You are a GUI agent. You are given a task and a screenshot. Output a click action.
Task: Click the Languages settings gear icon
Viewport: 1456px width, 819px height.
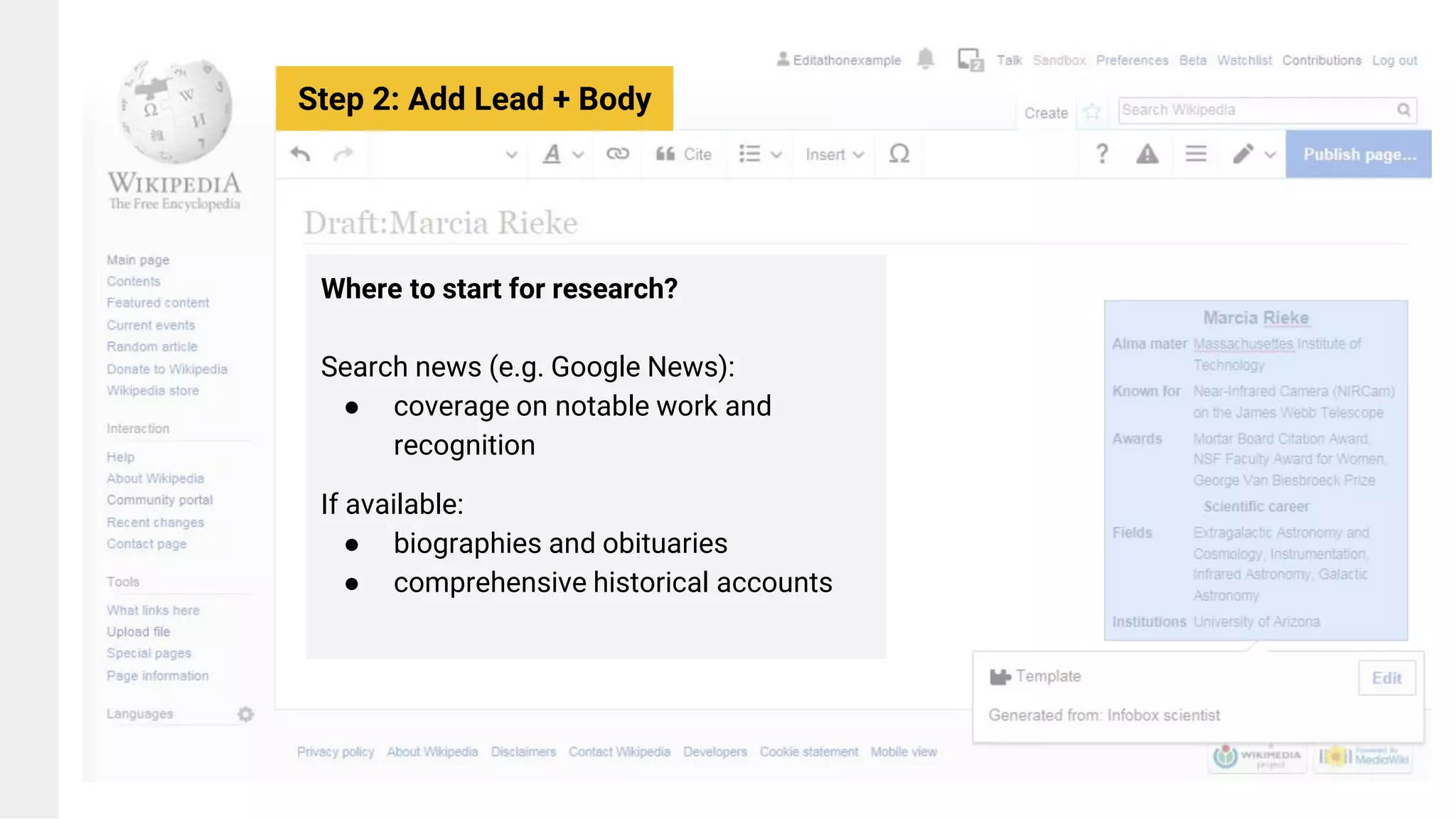click(x=246, y=714)
